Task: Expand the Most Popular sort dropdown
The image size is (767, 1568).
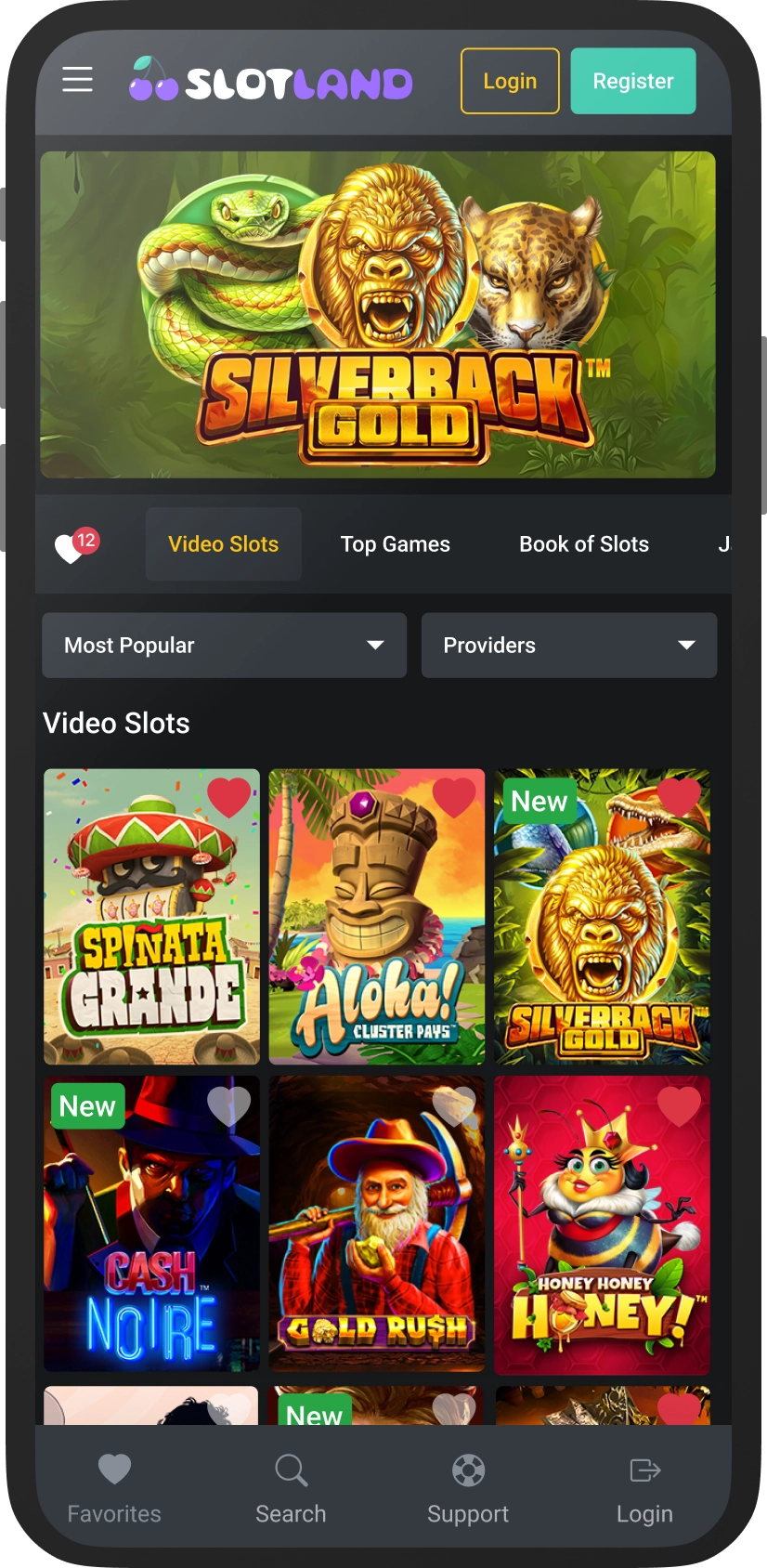Action: tap(225, 645)
